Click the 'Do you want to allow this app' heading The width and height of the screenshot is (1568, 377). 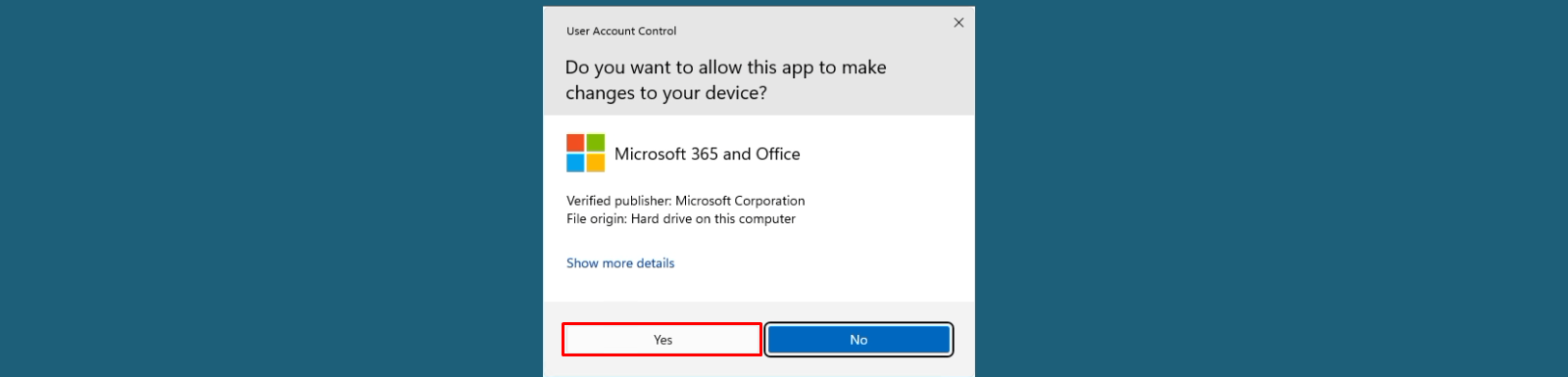(725, 80)
